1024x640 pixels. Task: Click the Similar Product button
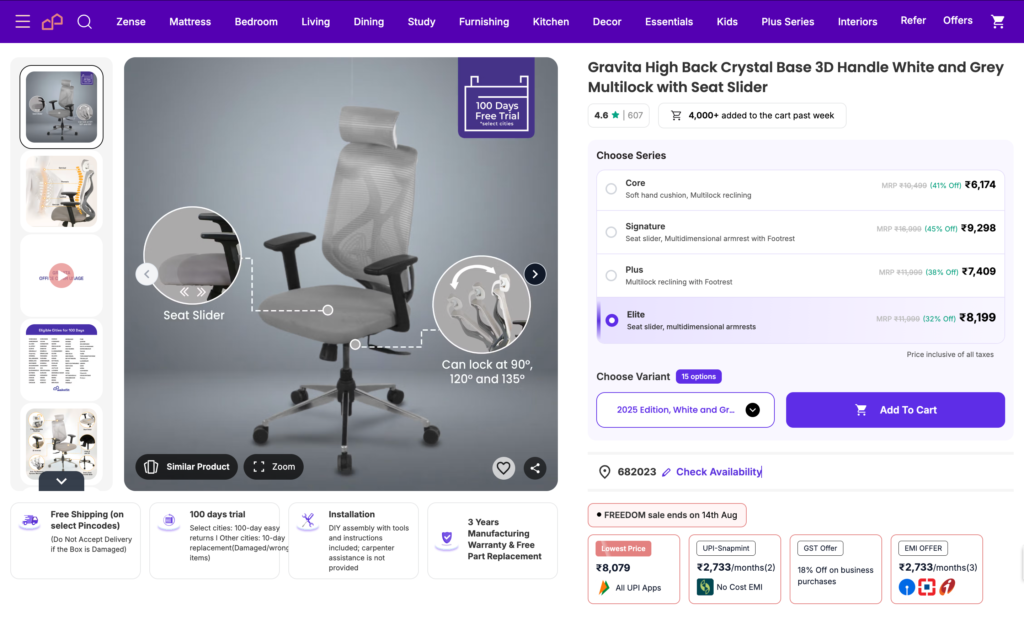(187, 467)
